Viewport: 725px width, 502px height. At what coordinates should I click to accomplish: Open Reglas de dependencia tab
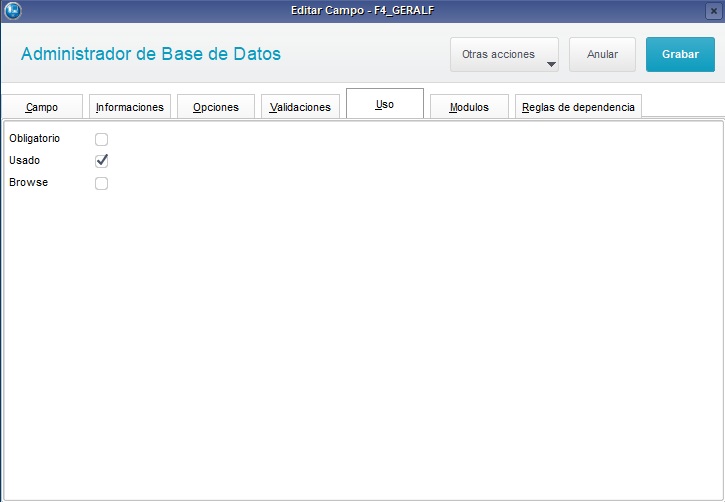tap(578, 107)
